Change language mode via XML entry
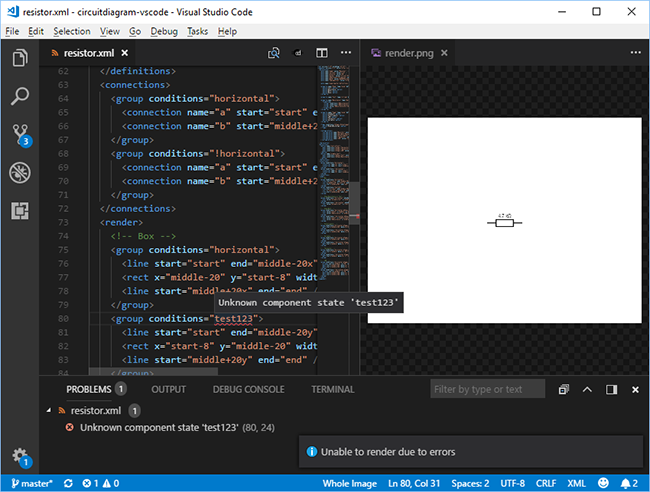The width and height of the screenshot is (650, 492). coord(577,483)
